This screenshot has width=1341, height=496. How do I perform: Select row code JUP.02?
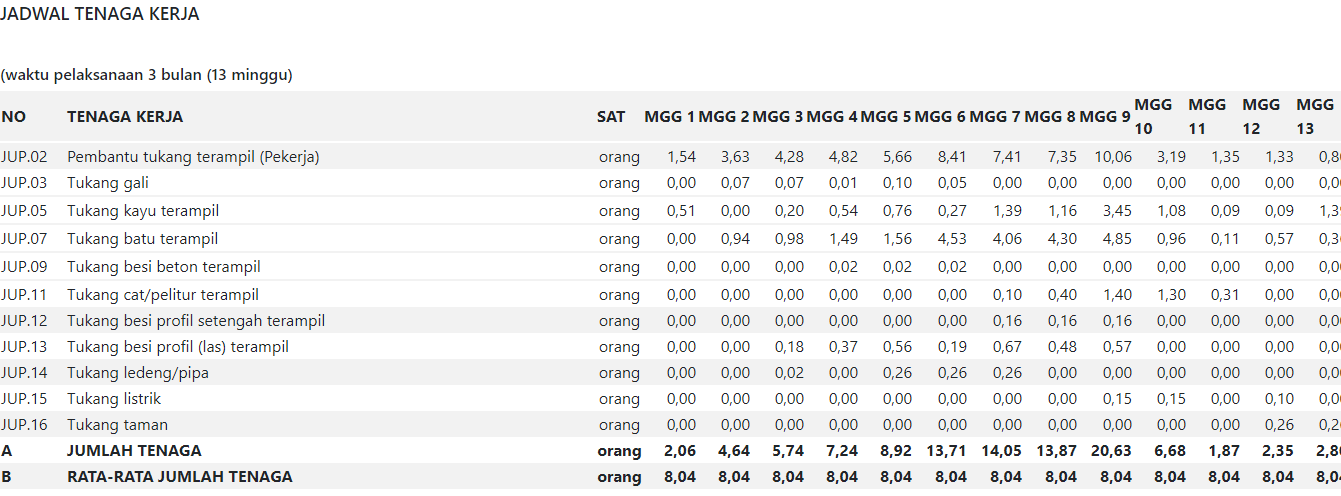(25, 157)
